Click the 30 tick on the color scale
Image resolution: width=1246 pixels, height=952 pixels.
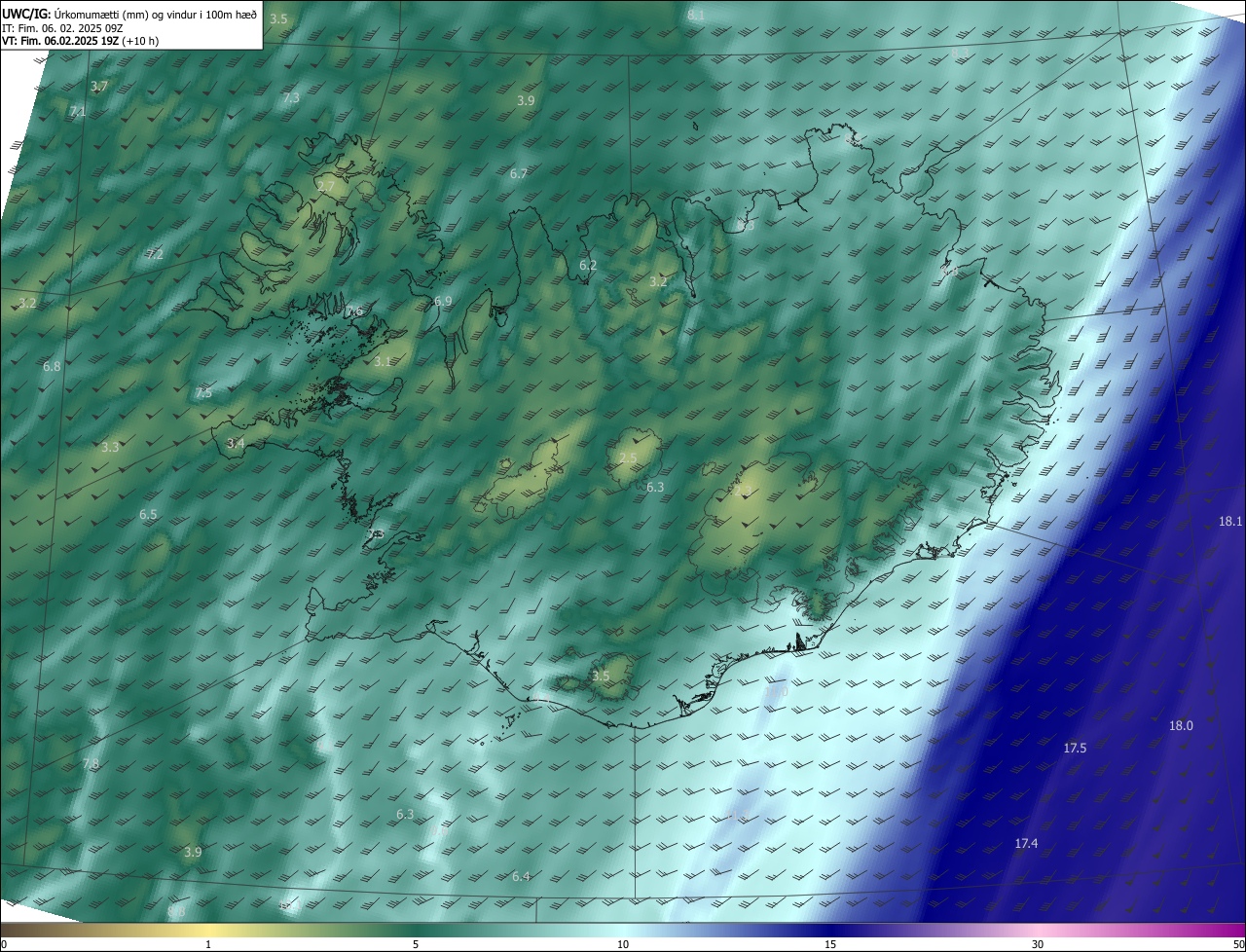pyautogui.click(x=1038, y=944)
